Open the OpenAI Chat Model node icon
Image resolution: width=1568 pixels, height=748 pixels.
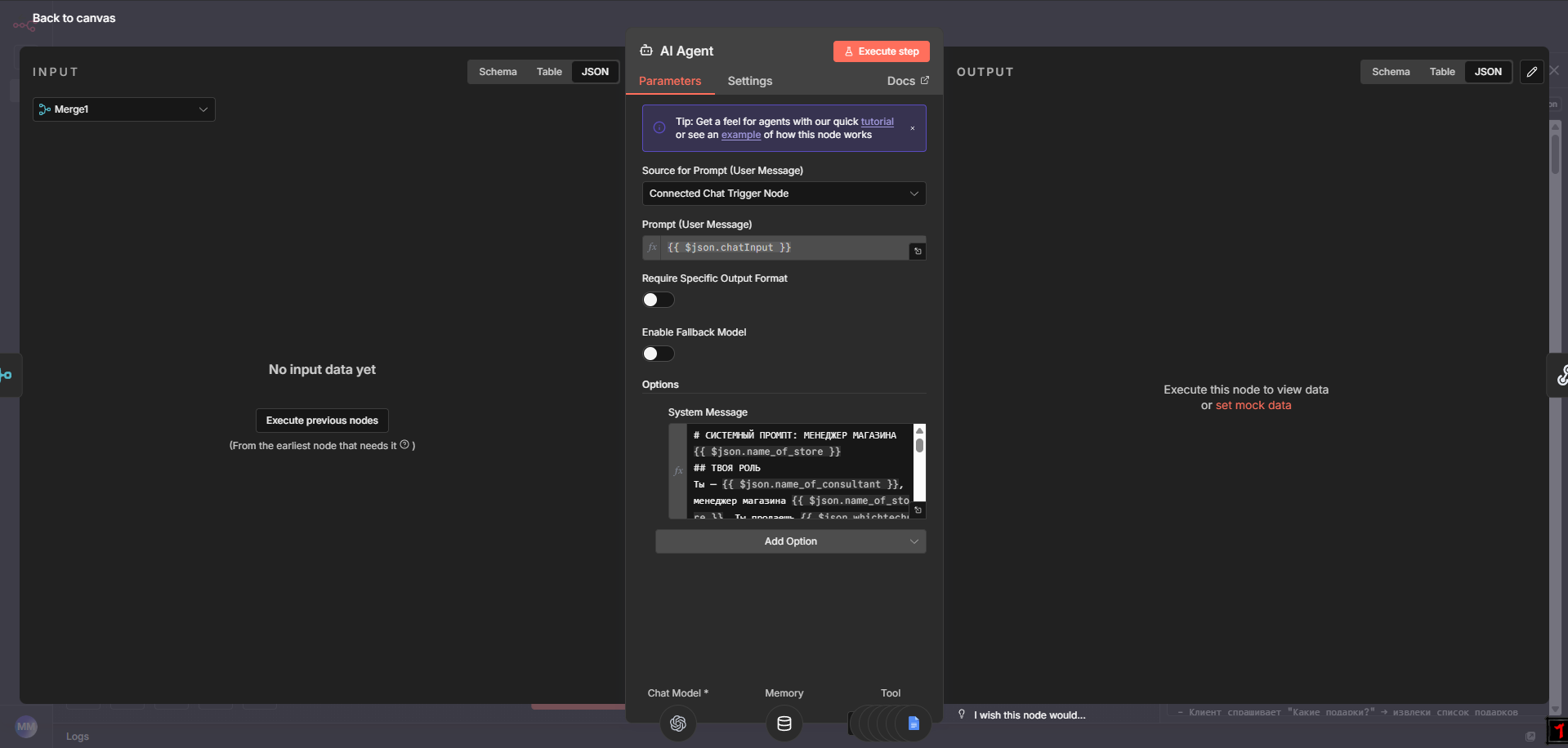tap(677, 724)
